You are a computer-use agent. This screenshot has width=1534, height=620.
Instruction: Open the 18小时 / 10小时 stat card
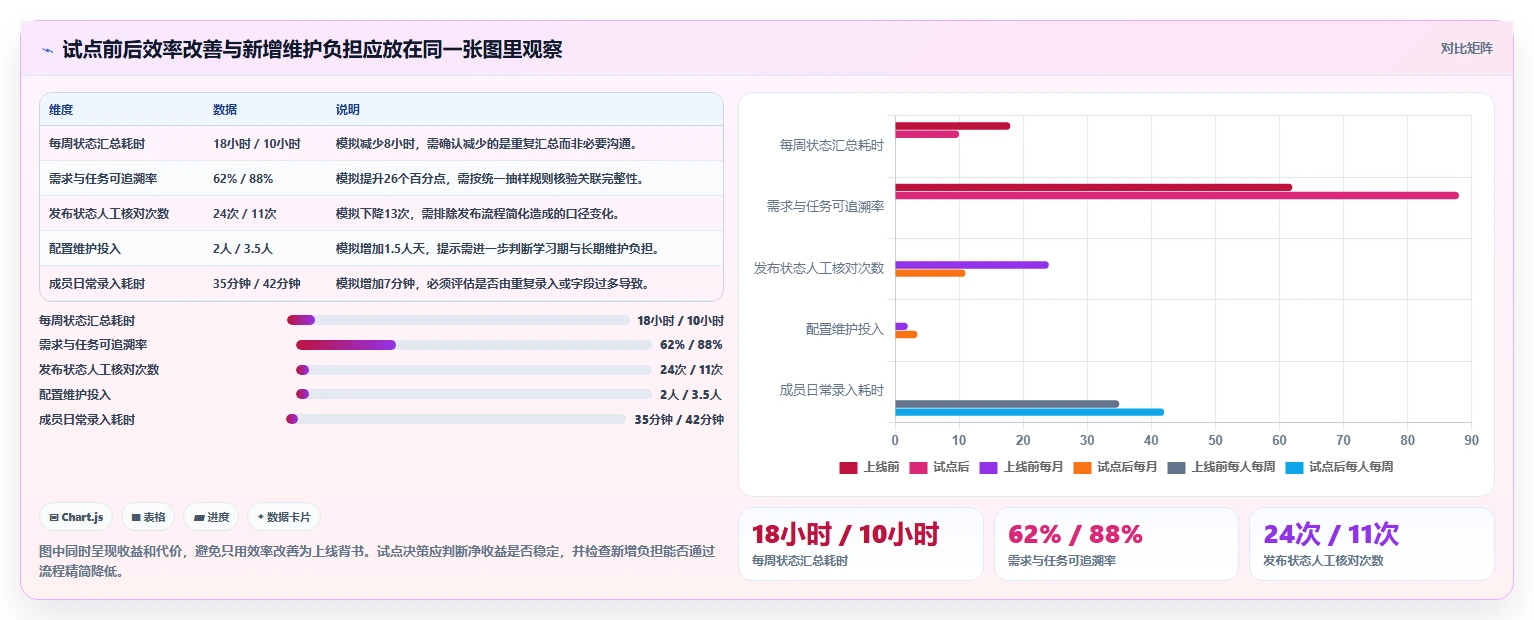click(861, 544)
